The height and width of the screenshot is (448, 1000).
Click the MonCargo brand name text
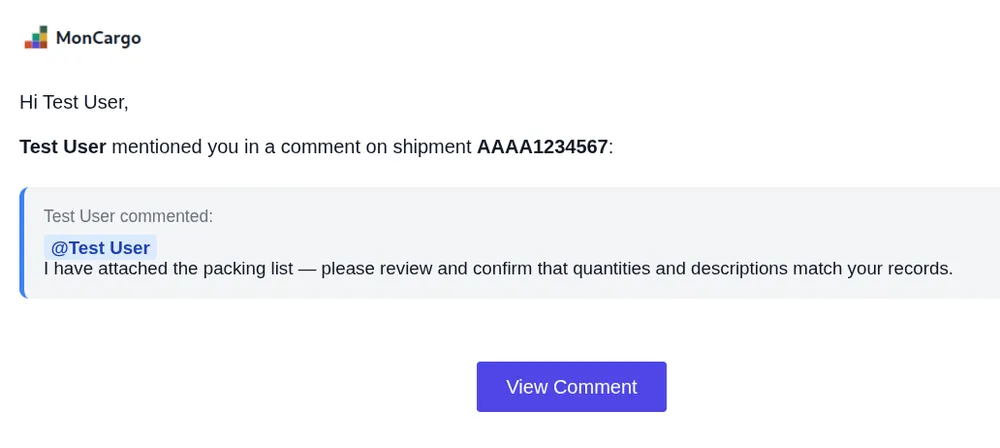tap(98, 38)
